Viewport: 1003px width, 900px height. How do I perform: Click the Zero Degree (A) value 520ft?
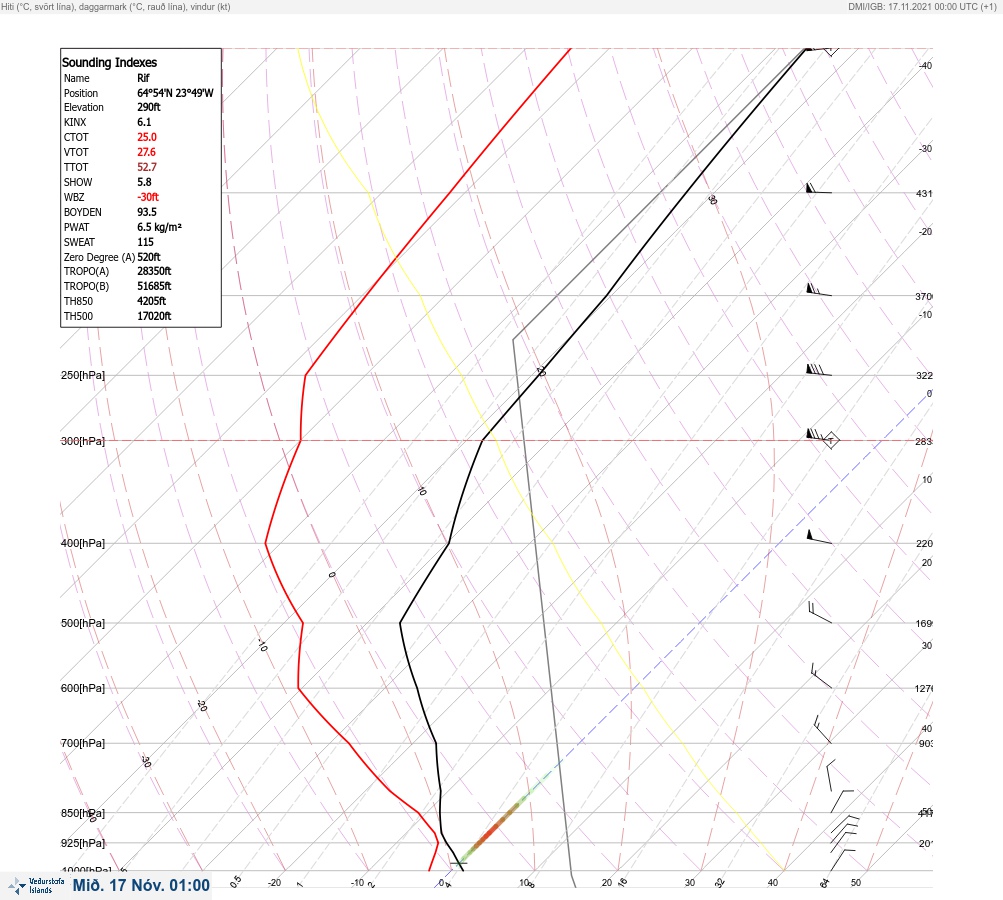click(x=148, y=257)
